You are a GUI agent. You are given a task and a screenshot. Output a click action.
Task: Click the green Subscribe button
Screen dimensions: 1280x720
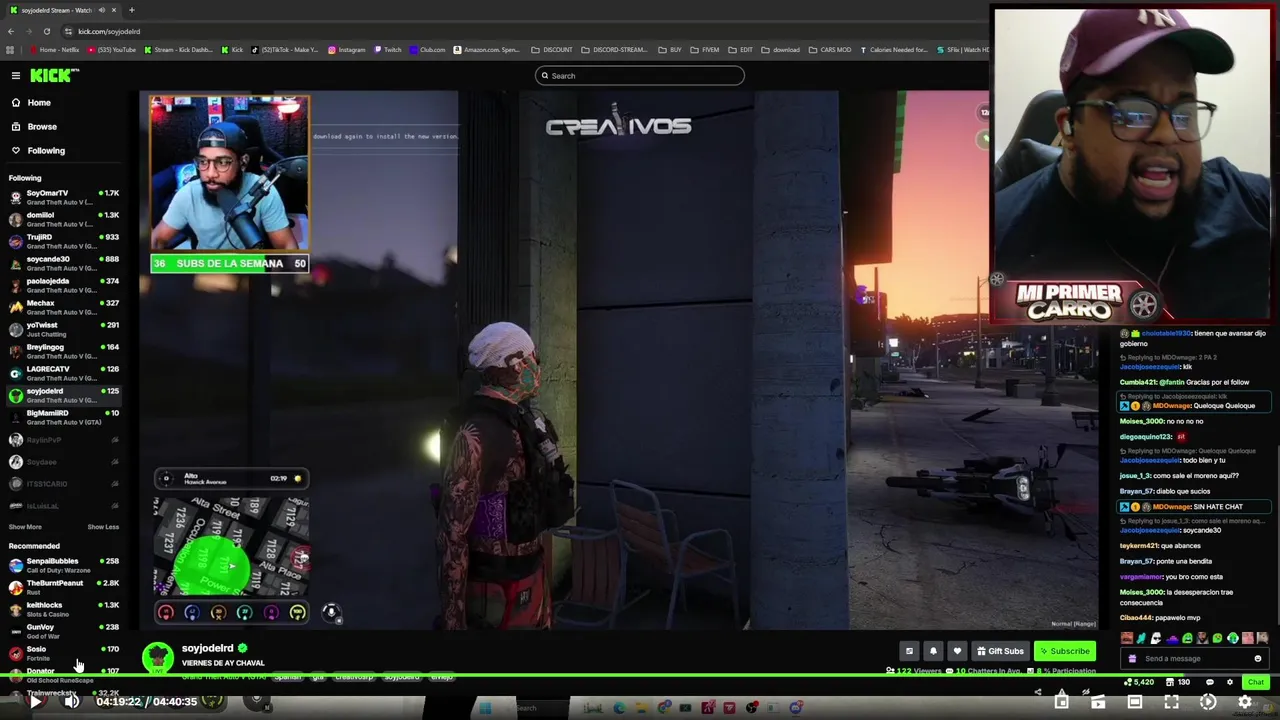[x=1064, y=652]
